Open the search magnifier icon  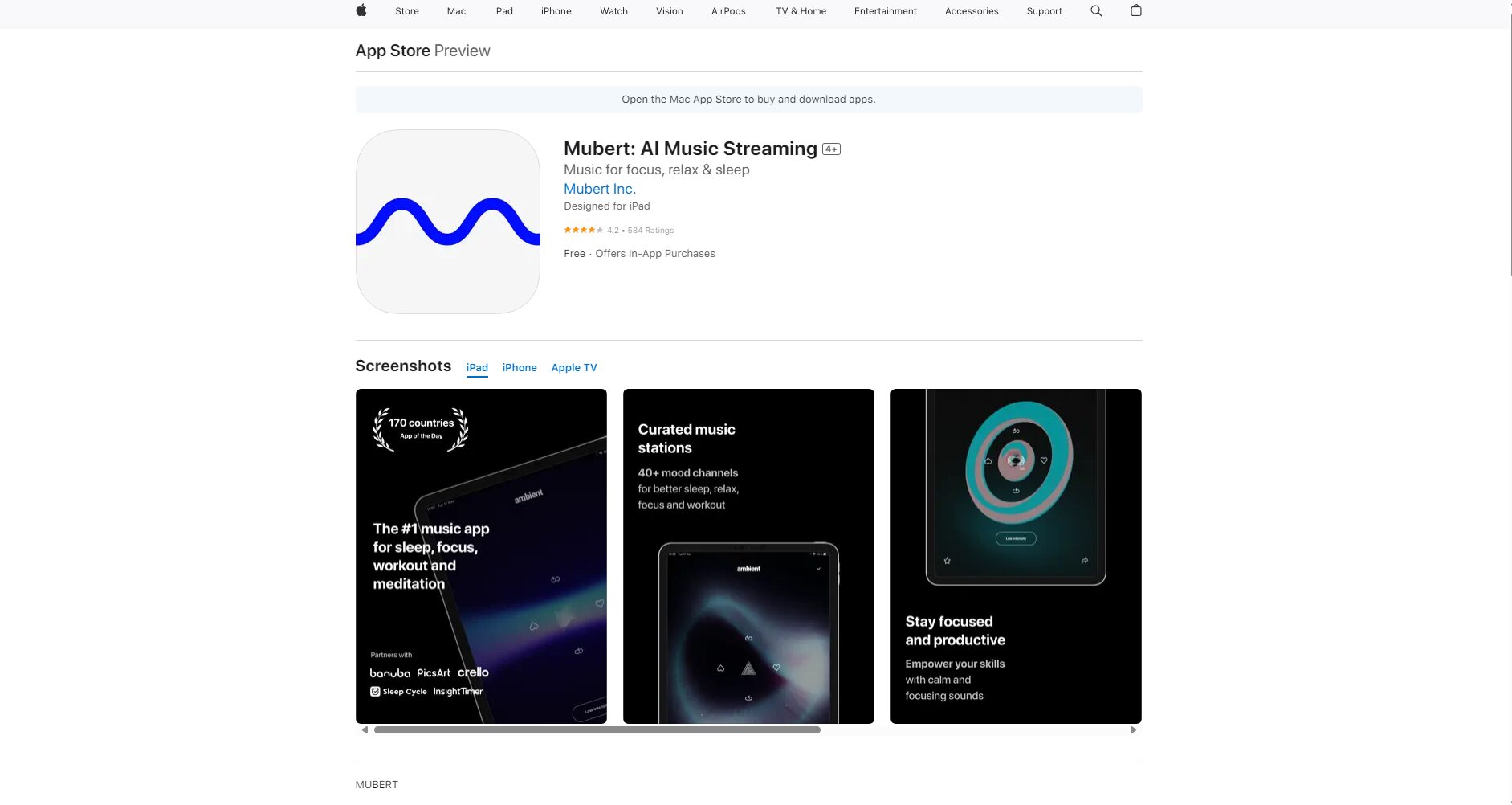point(1096,10)
